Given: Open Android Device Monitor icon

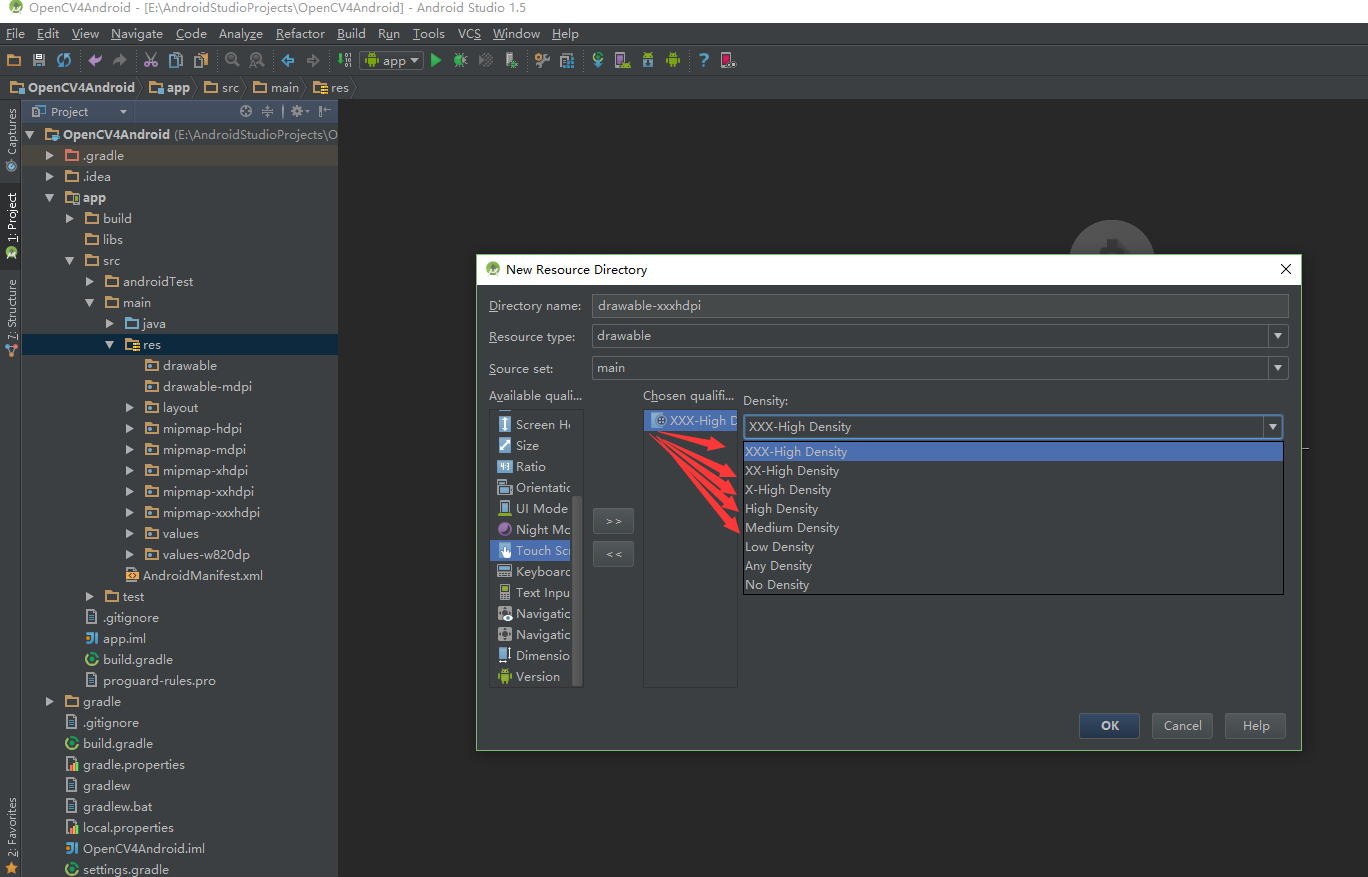Looking at the screenshot, I should pyautogui.click(x=673, y=60).
